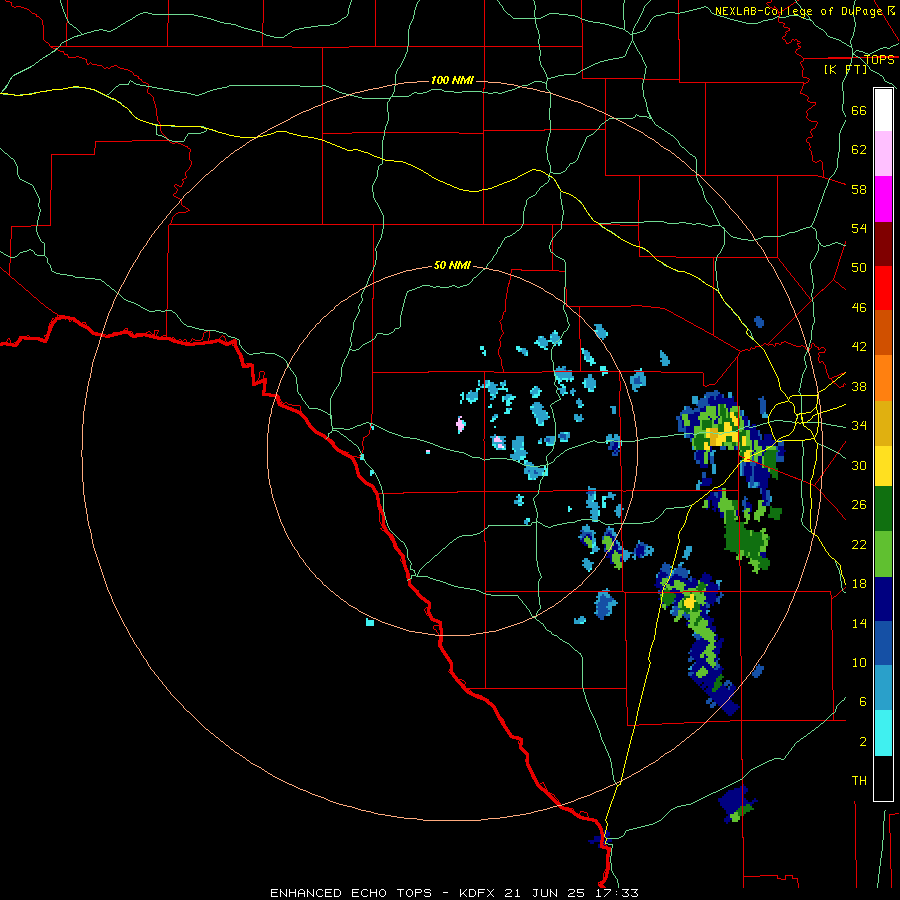900x900 pixels.
Task: Click the "100 NMI" range ring label
Action: click(x=452, y=80)
